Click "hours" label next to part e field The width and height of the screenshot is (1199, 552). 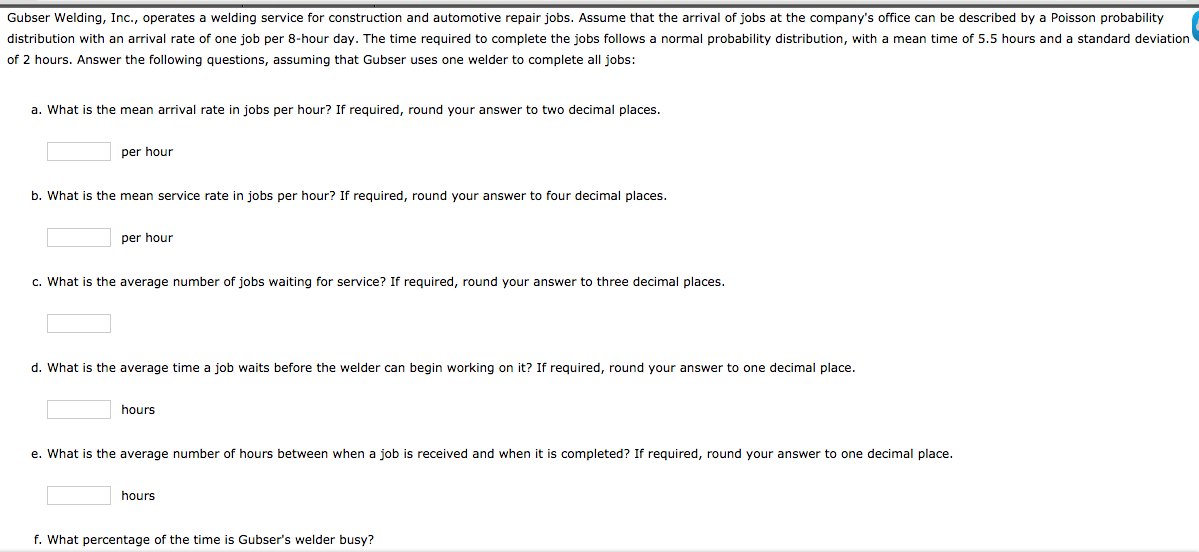point(138,496)
